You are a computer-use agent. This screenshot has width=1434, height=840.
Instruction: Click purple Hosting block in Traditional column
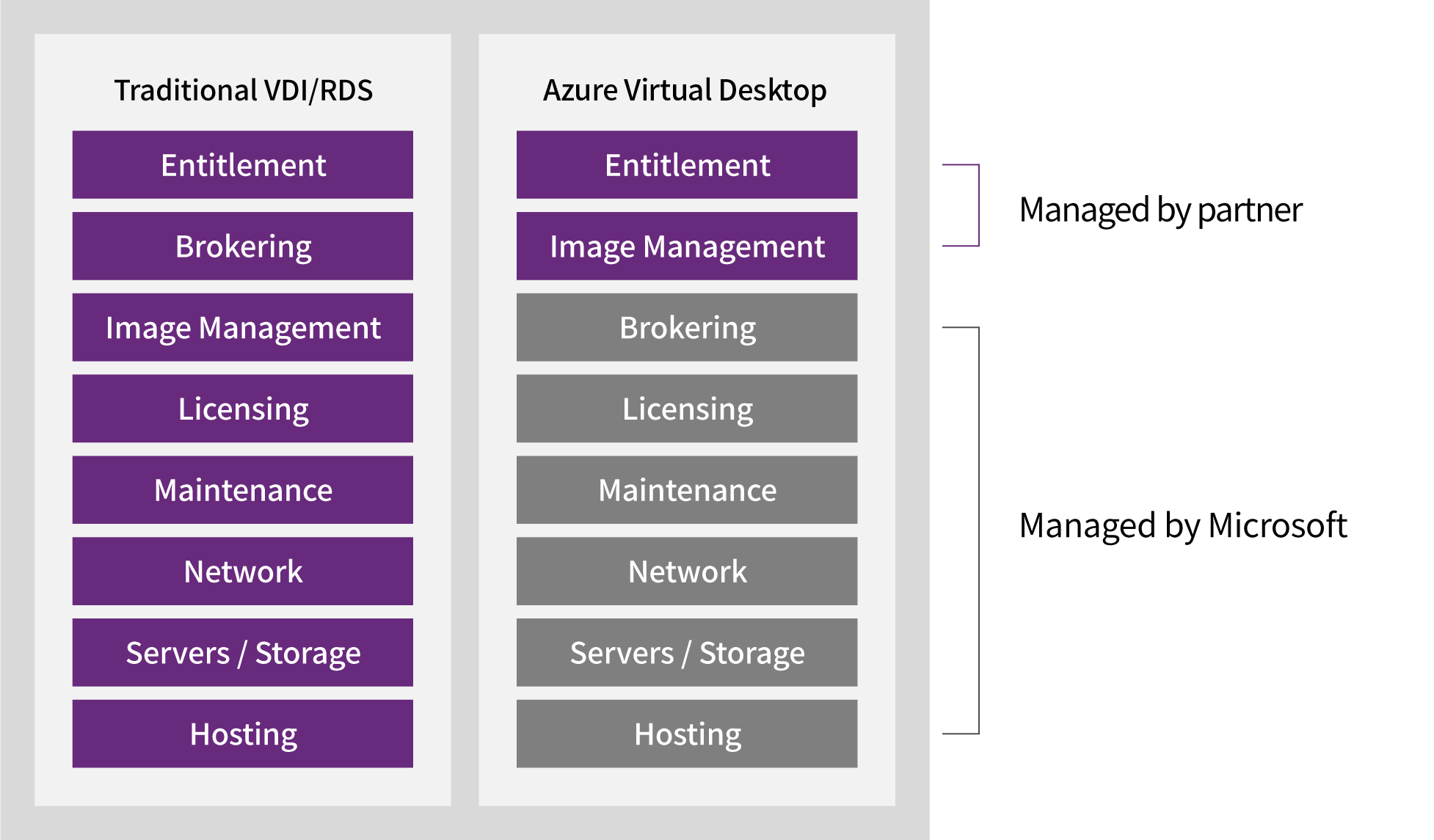click(243, 734)
